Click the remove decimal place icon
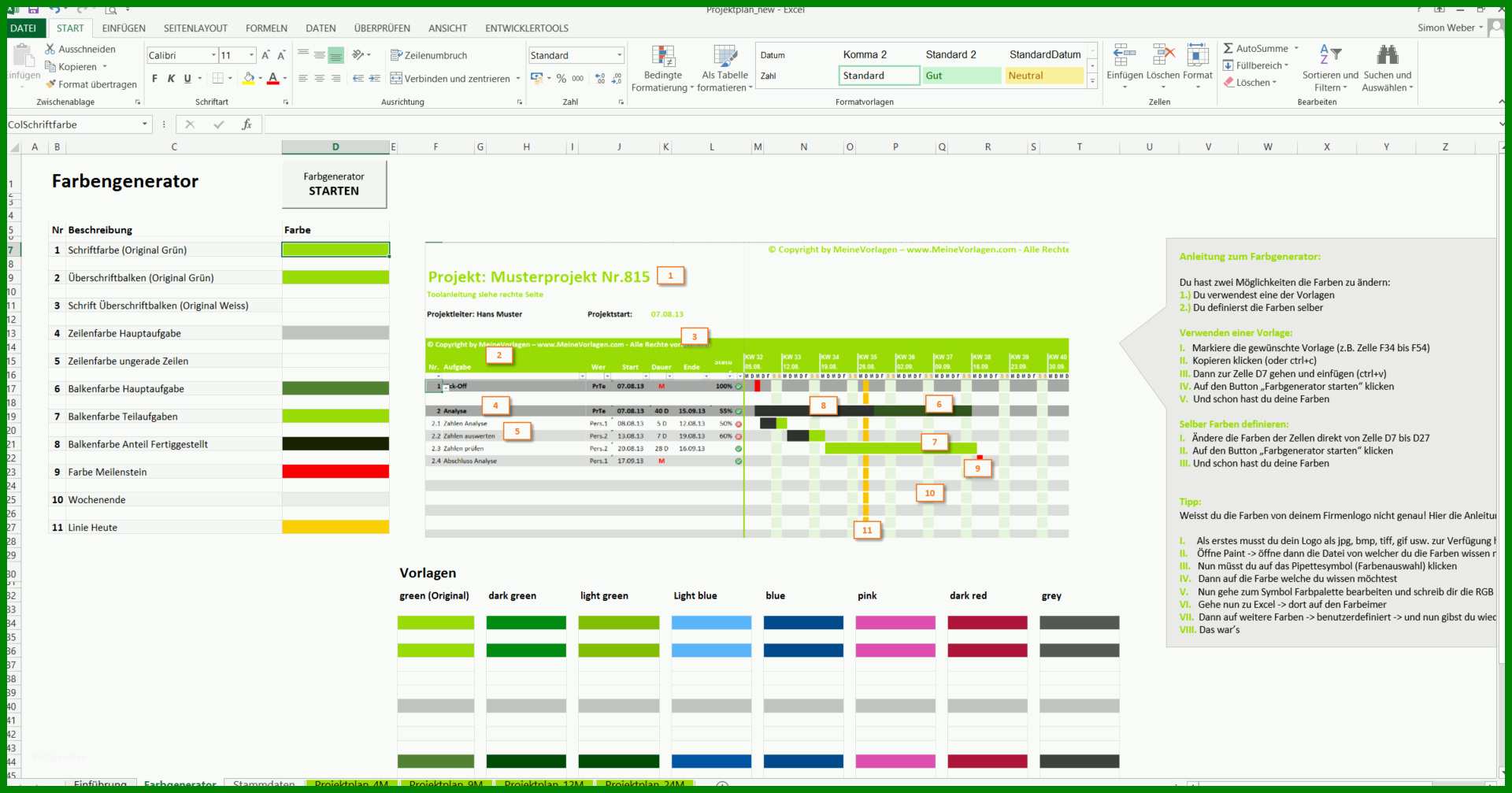Screen dimensions: 1512x793 [x=617, y=78]
